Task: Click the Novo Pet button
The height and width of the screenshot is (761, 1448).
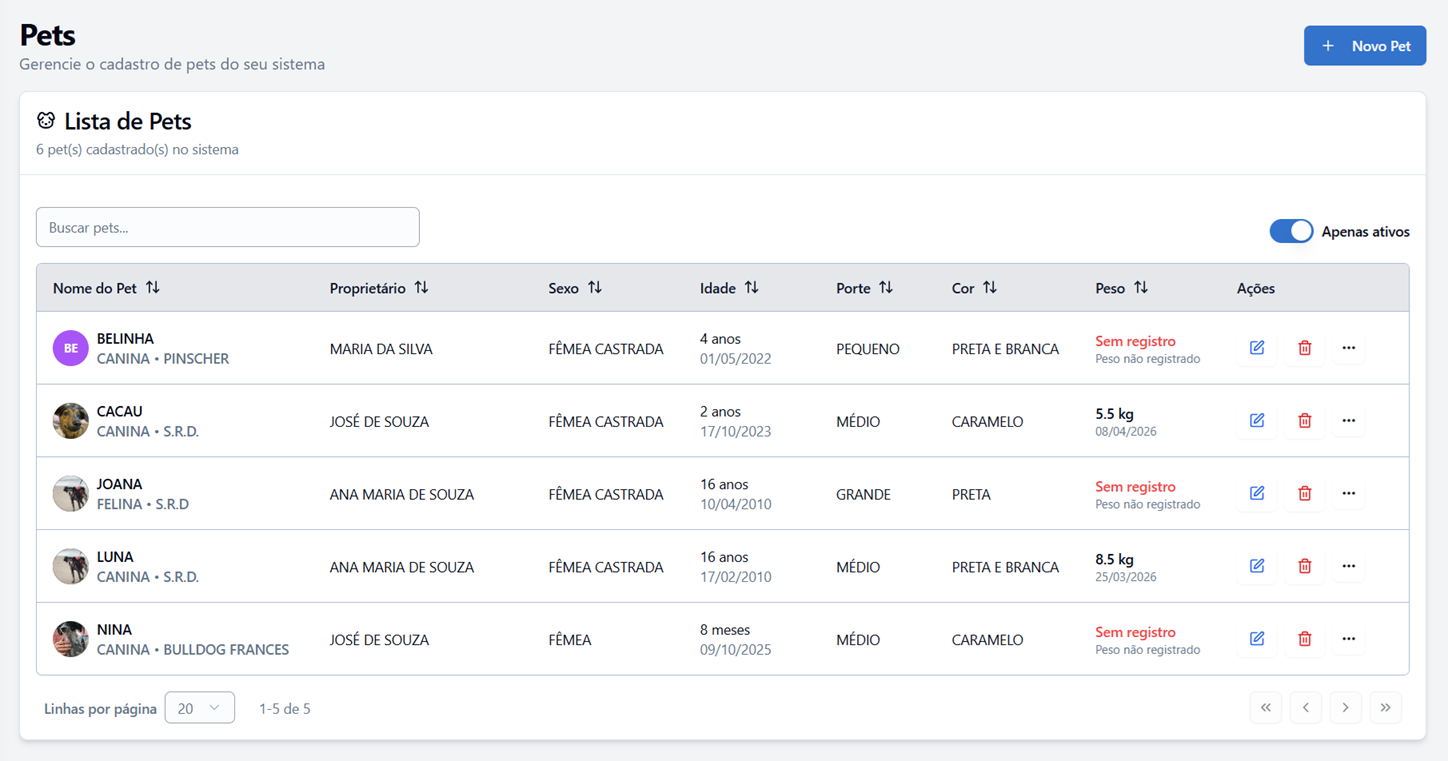Action: (1365, 46)
